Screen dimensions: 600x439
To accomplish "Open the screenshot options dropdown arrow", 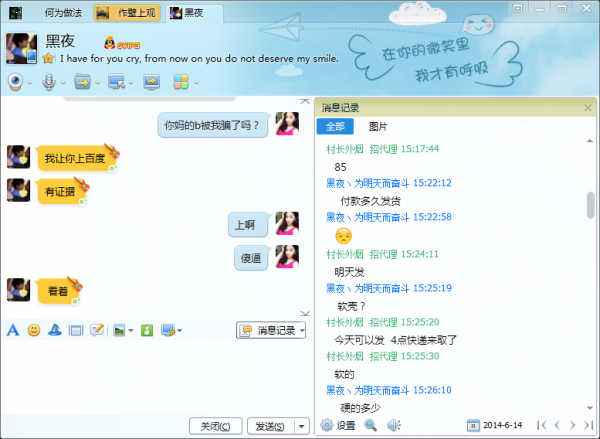I will (179, 330).
